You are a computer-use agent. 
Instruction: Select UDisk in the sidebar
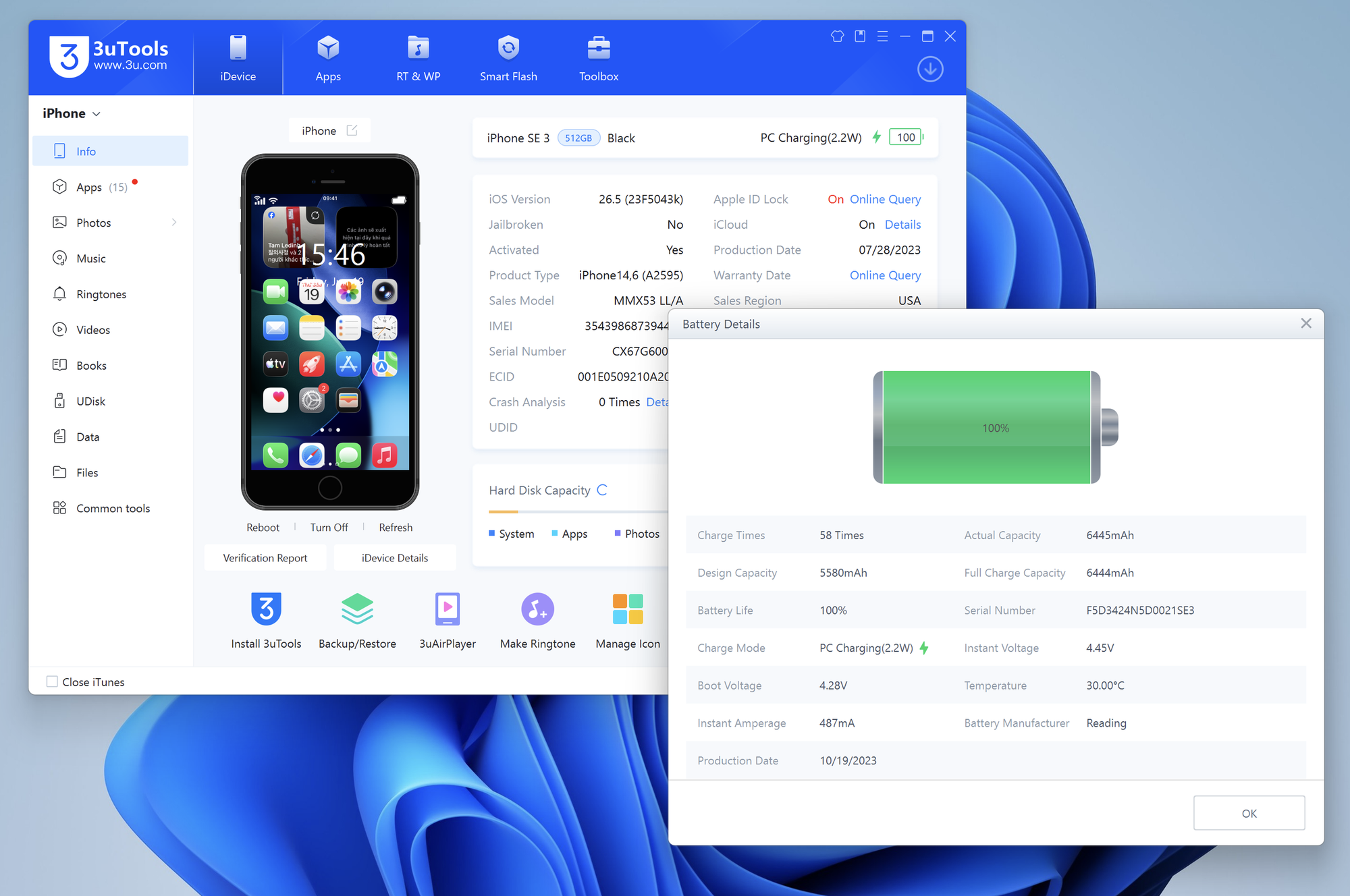tap(110, 401)
